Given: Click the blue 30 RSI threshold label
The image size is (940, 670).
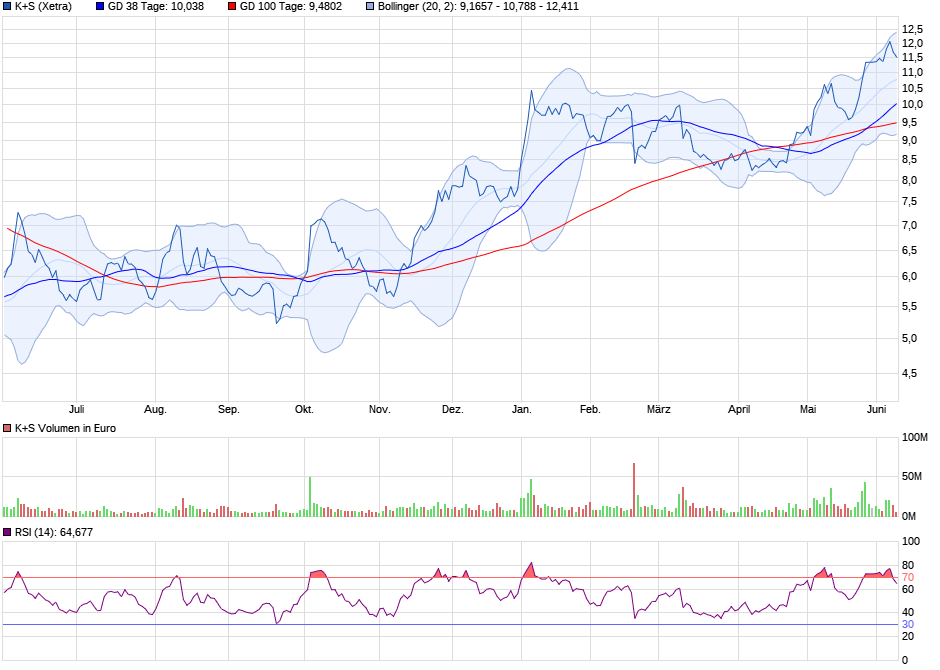Looking at the screenshot, I should pyautogui.click(x=908, y=624).
